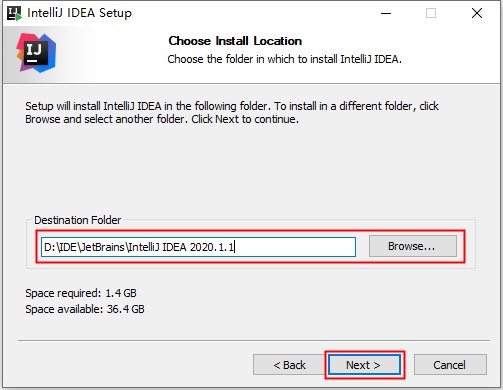Click the D: drive letter in Destination path
503x390 pixels.
(49, 247)
